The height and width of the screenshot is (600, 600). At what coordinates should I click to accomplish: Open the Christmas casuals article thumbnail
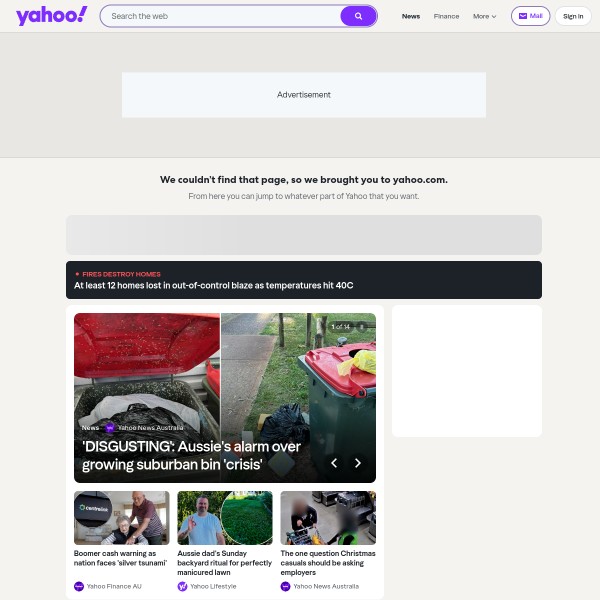click(328, 518)
